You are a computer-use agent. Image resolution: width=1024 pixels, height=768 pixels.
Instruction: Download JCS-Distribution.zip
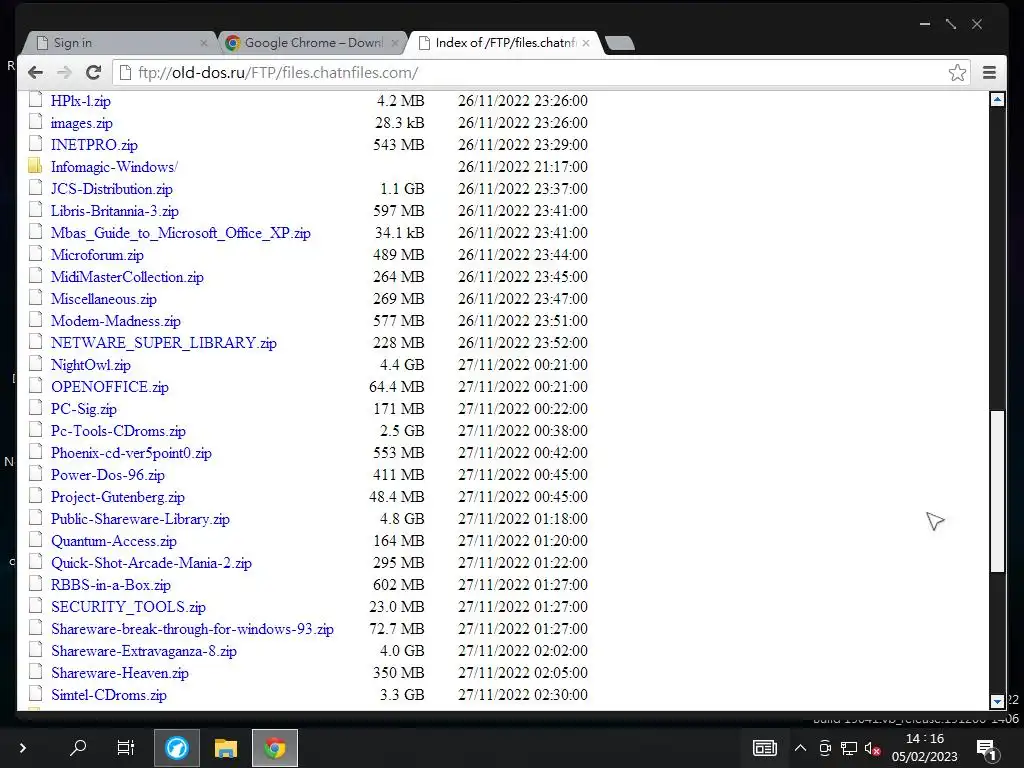[x=112, y=189]
